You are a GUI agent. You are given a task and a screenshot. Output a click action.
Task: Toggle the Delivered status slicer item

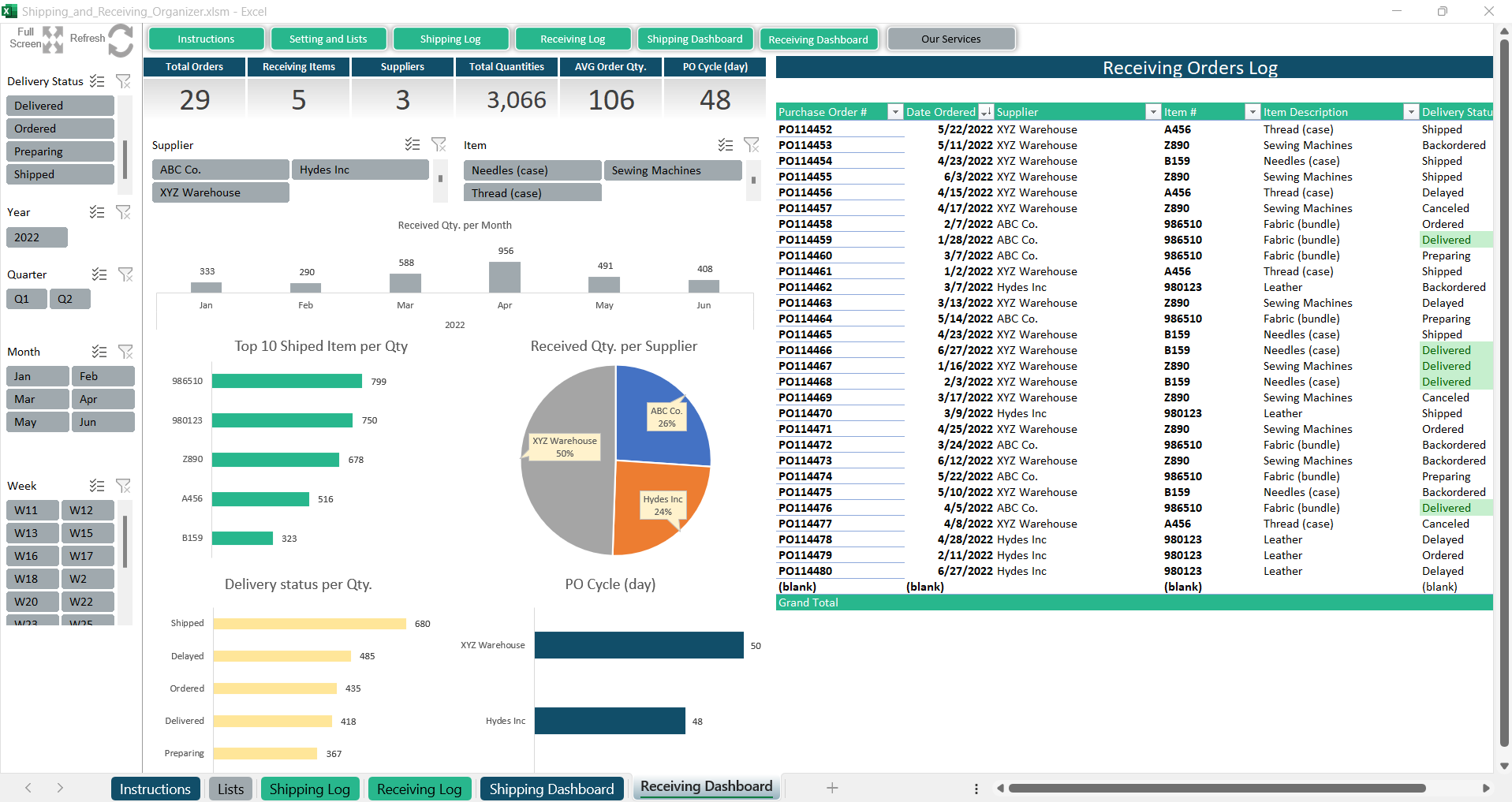(x=59, y=106)
